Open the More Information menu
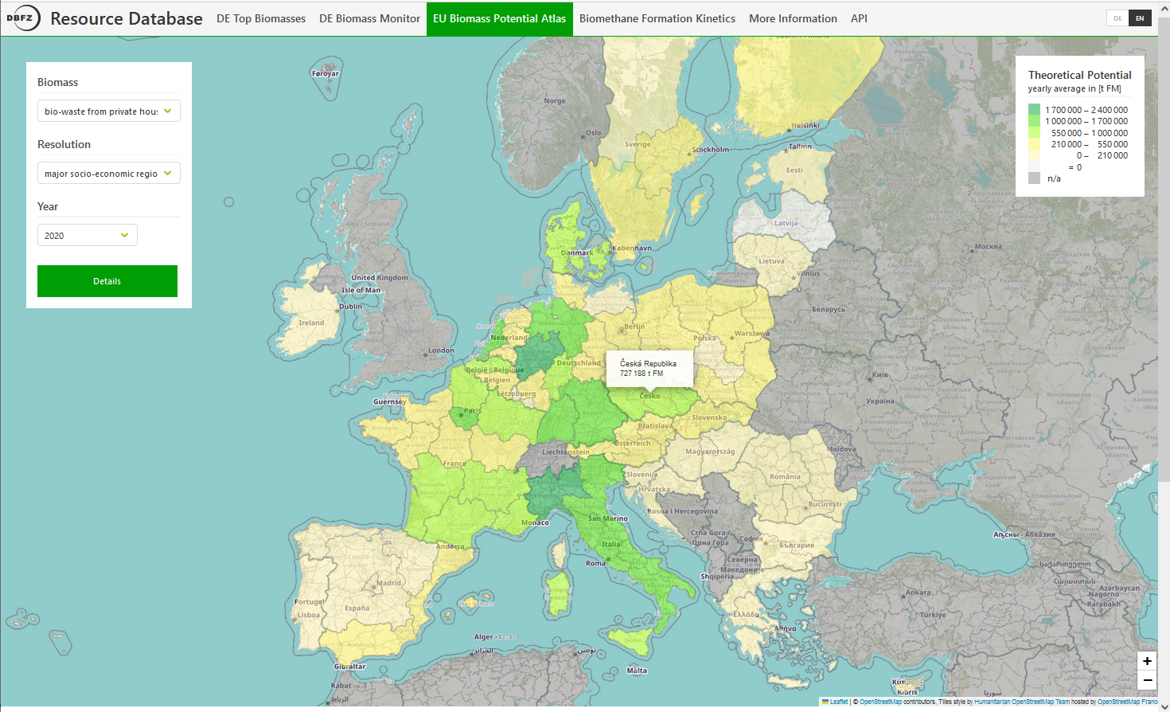 792,18
